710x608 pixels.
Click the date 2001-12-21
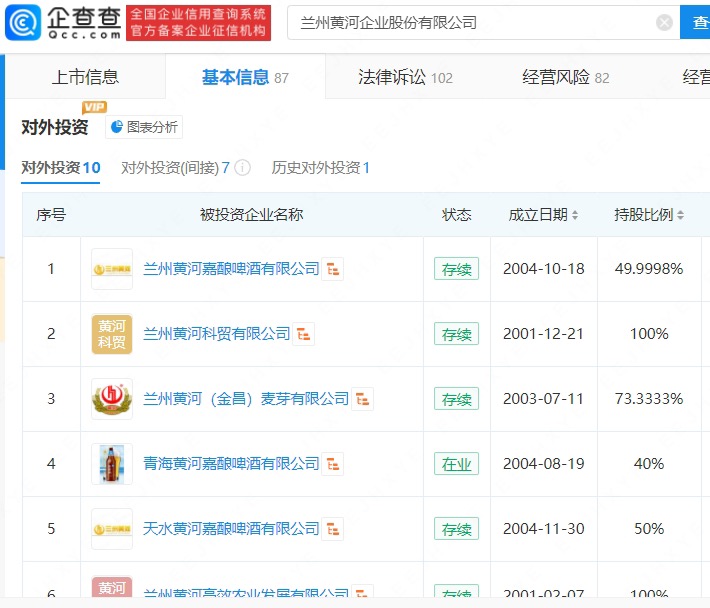[543, 334]
